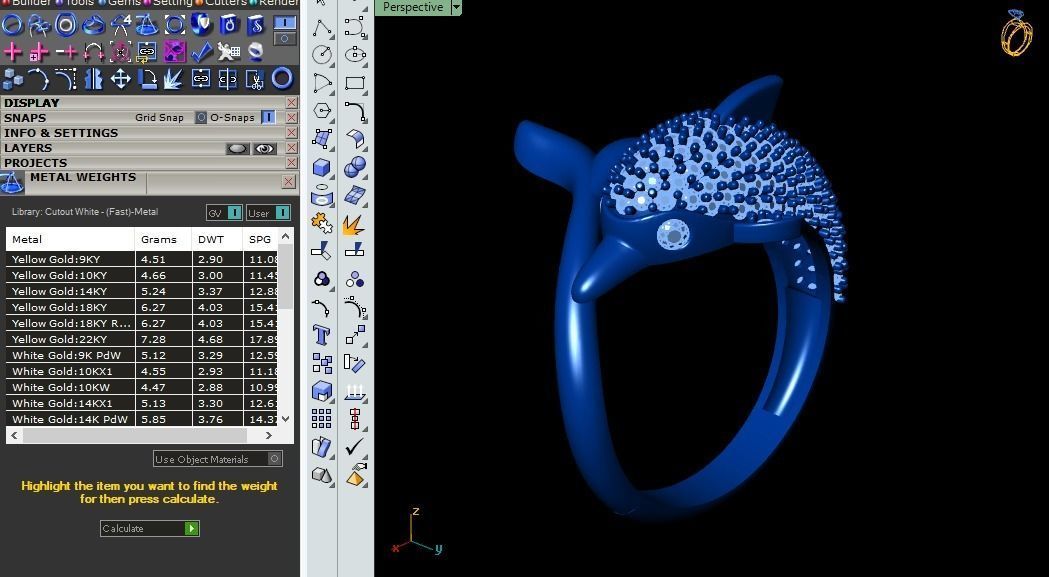This screenshot has height=577, width=1049.
Task: Click the blue checkmark icon in Matrix toolbar
Action: pos(201,52)
